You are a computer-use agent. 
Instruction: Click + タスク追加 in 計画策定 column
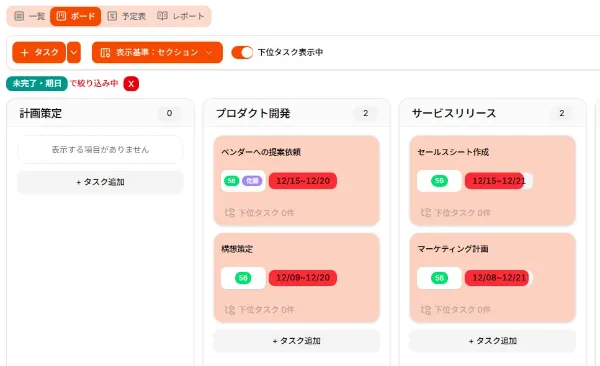(x=100, y=182)
